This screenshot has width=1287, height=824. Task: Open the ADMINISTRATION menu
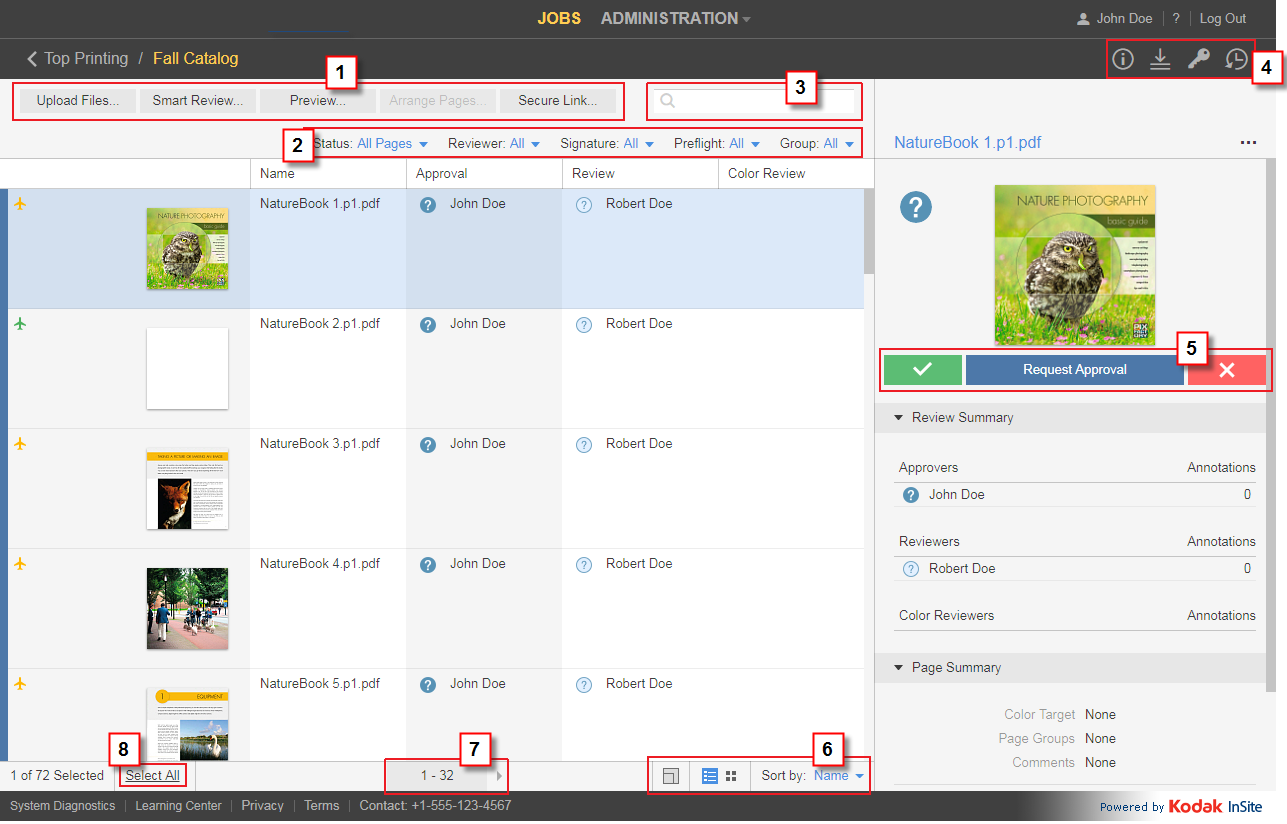[675, 18]
